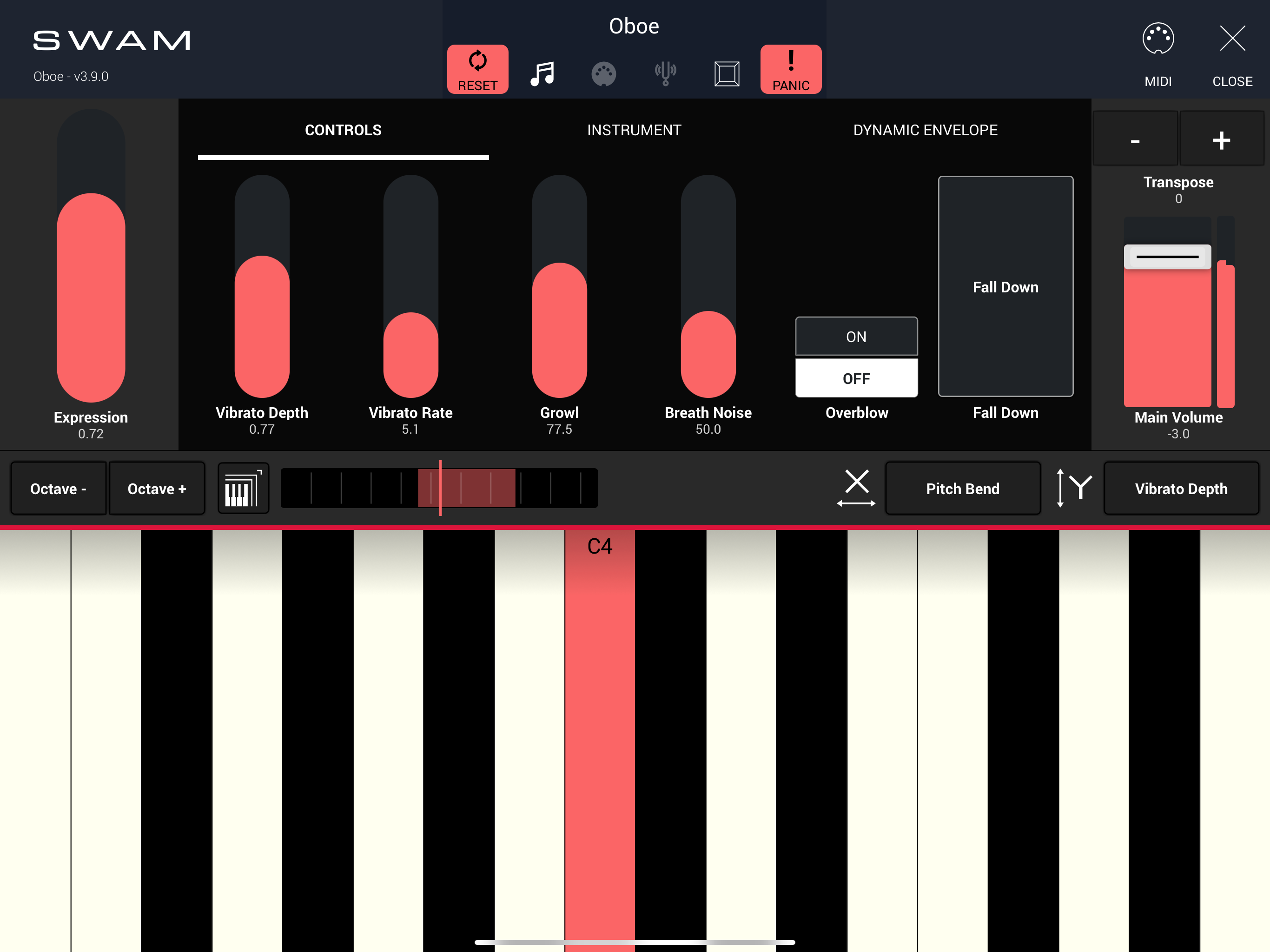
Task: Turn Overblow ON
Action: pos(856,337)
